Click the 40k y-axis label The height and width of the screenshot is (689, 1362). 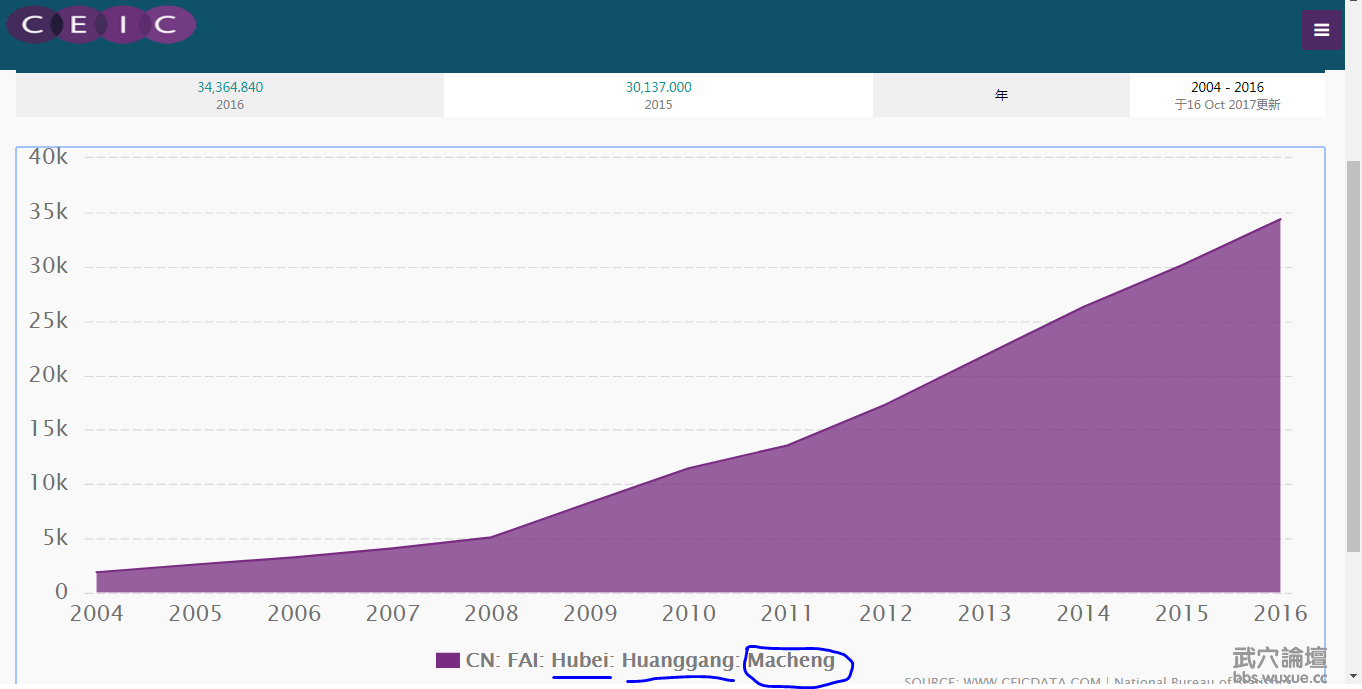[x=48, y=157]
